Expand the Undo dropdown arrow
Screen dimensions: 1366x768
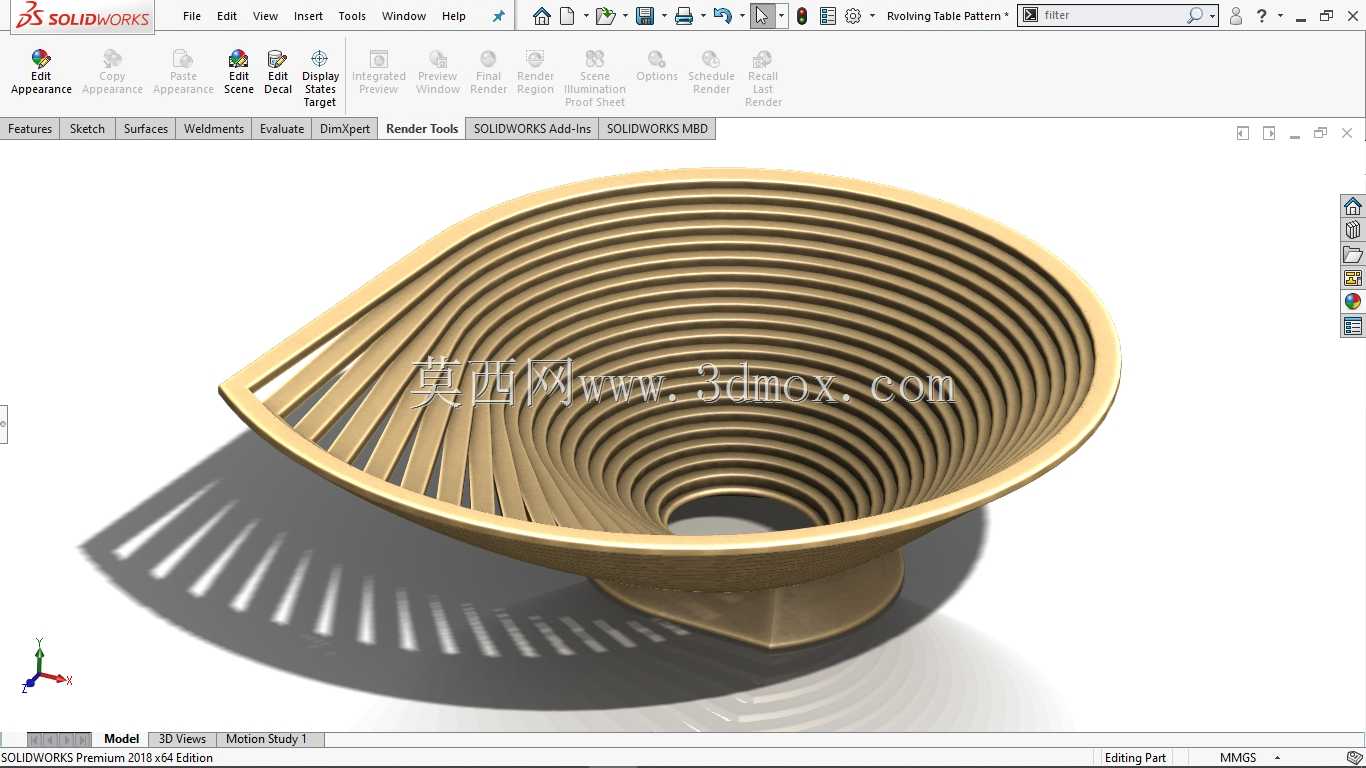(x=742, y=16)
